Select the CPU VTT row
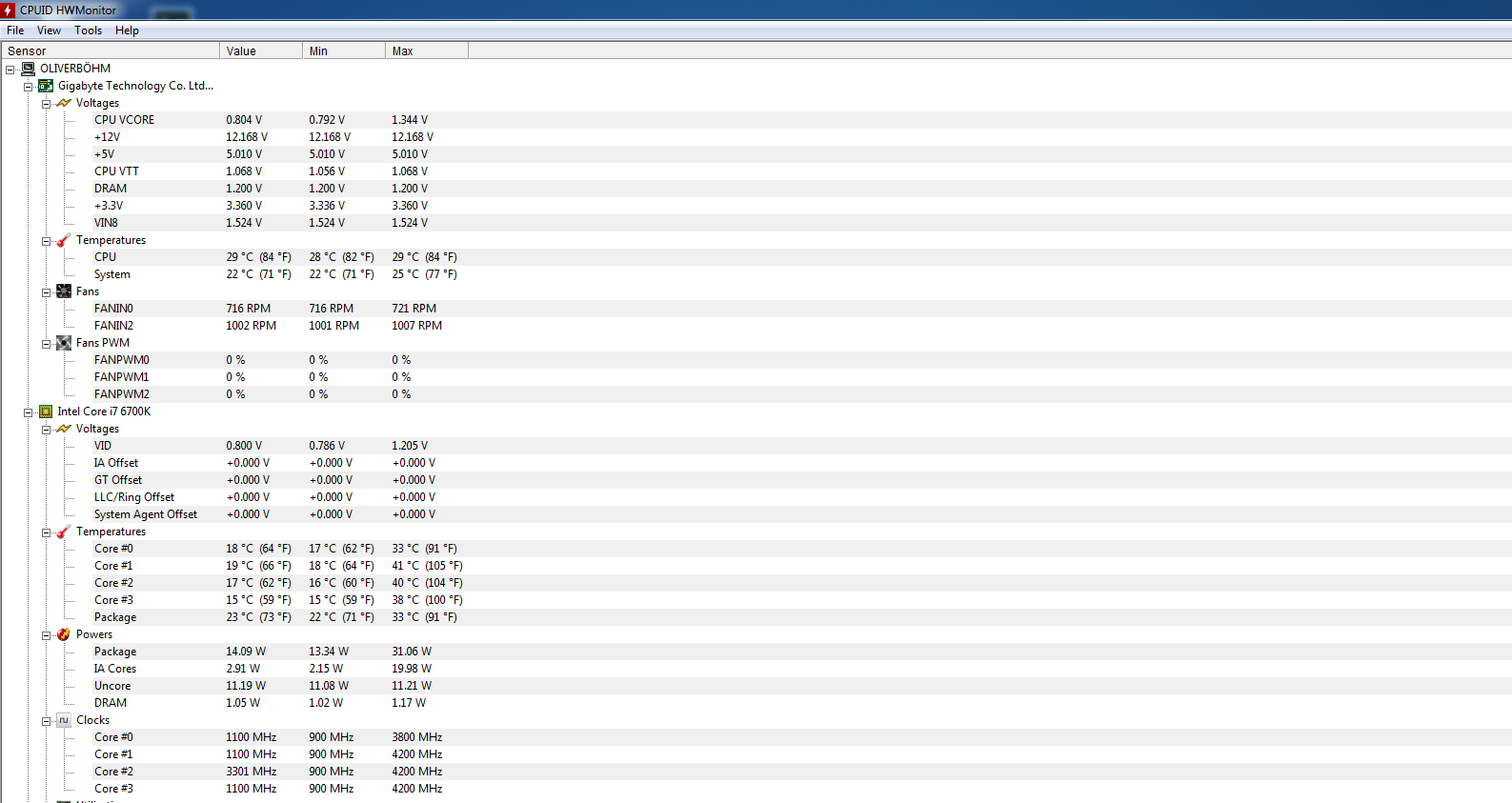The width and height of the screenshot is (1512, 803). (x=800, y=171)
